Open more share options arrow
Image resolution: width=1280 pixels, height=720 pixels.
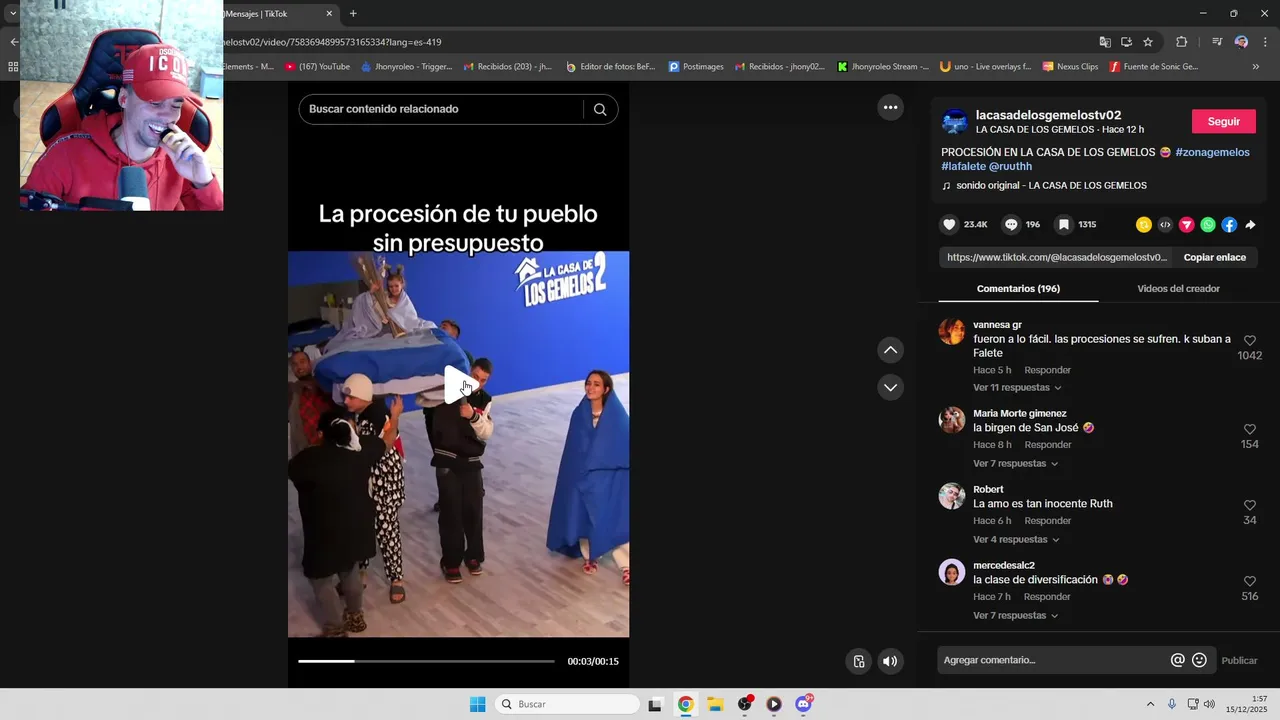pos(1250,225)
